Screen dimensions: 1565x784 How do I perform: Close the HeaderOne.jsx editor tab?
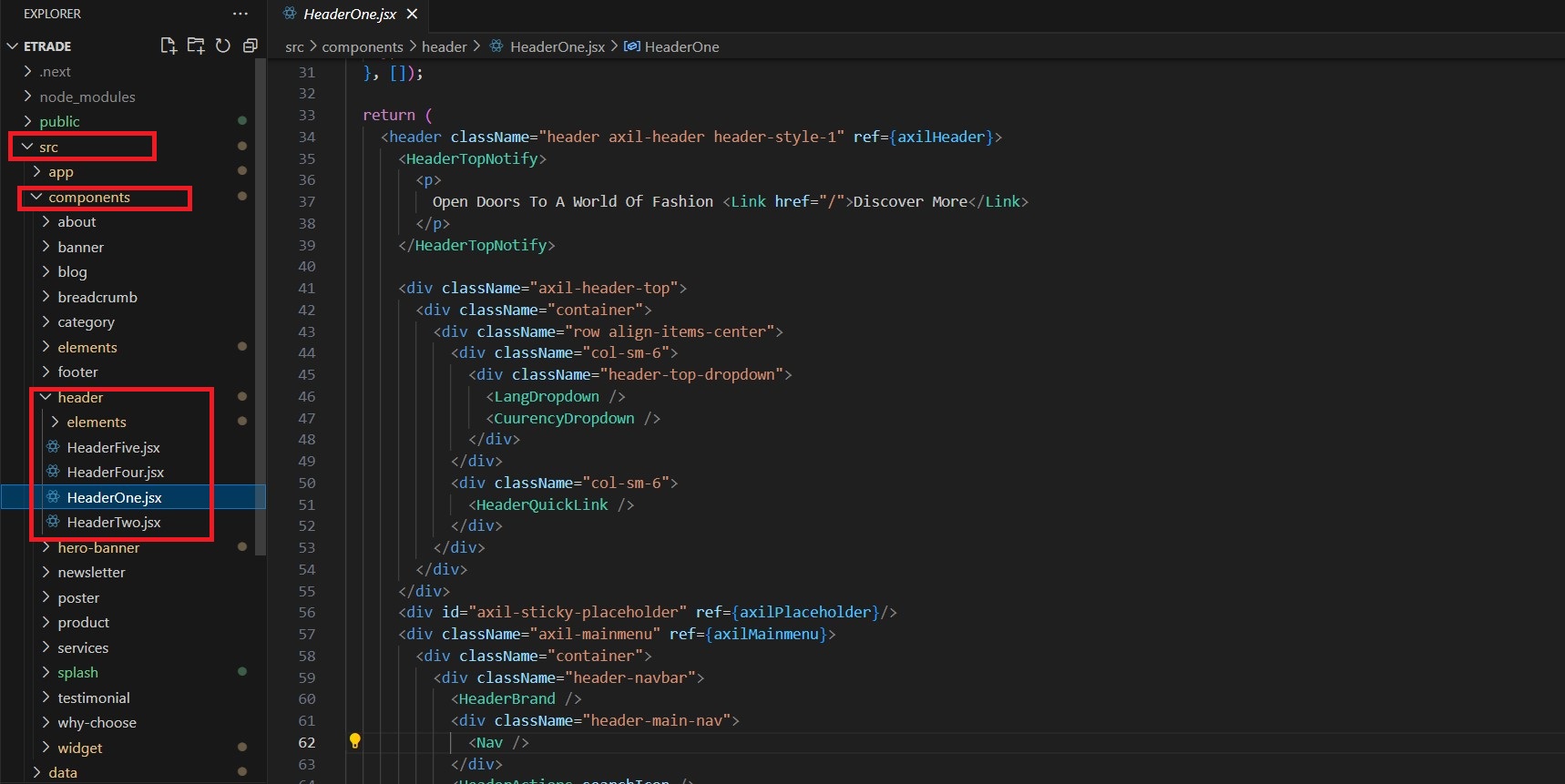(x=412, y=14)
